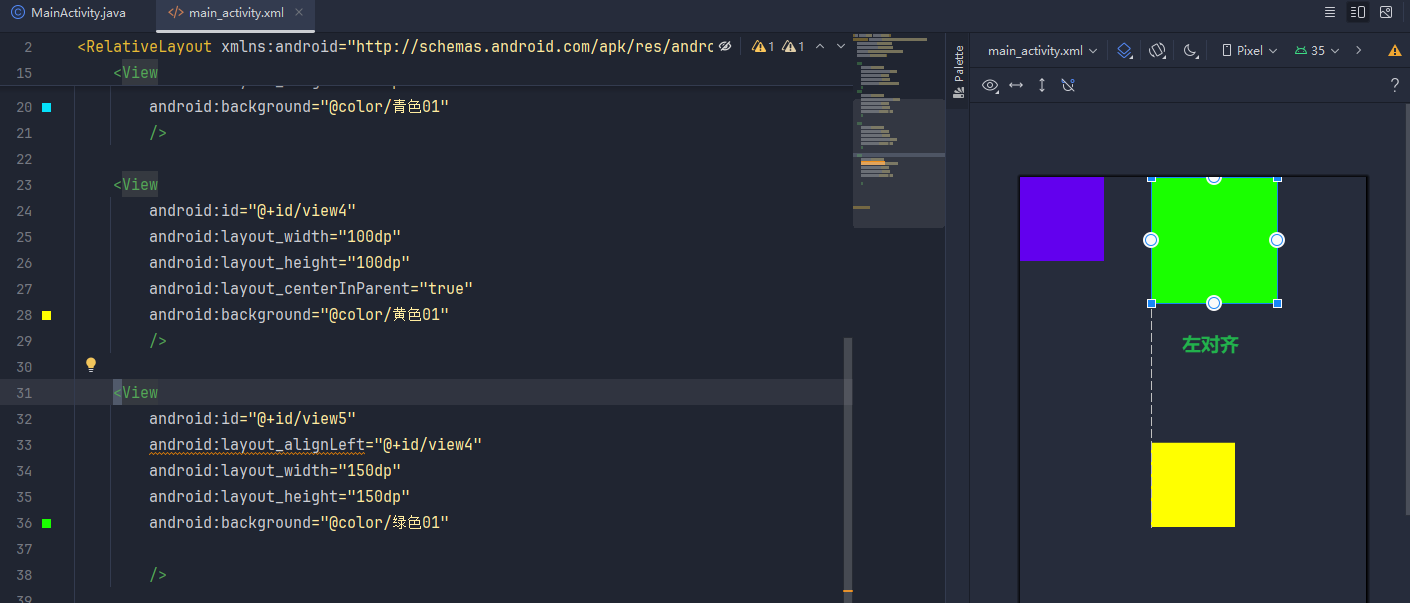Click layout_centerInParent attribute on line 27
The height and width of the screenshot is (603, 1410).
(x=310, y=289)
